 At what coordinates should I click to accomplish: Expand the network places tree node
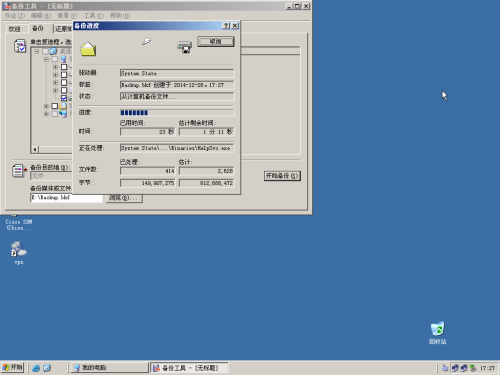[x=46, y=114]
